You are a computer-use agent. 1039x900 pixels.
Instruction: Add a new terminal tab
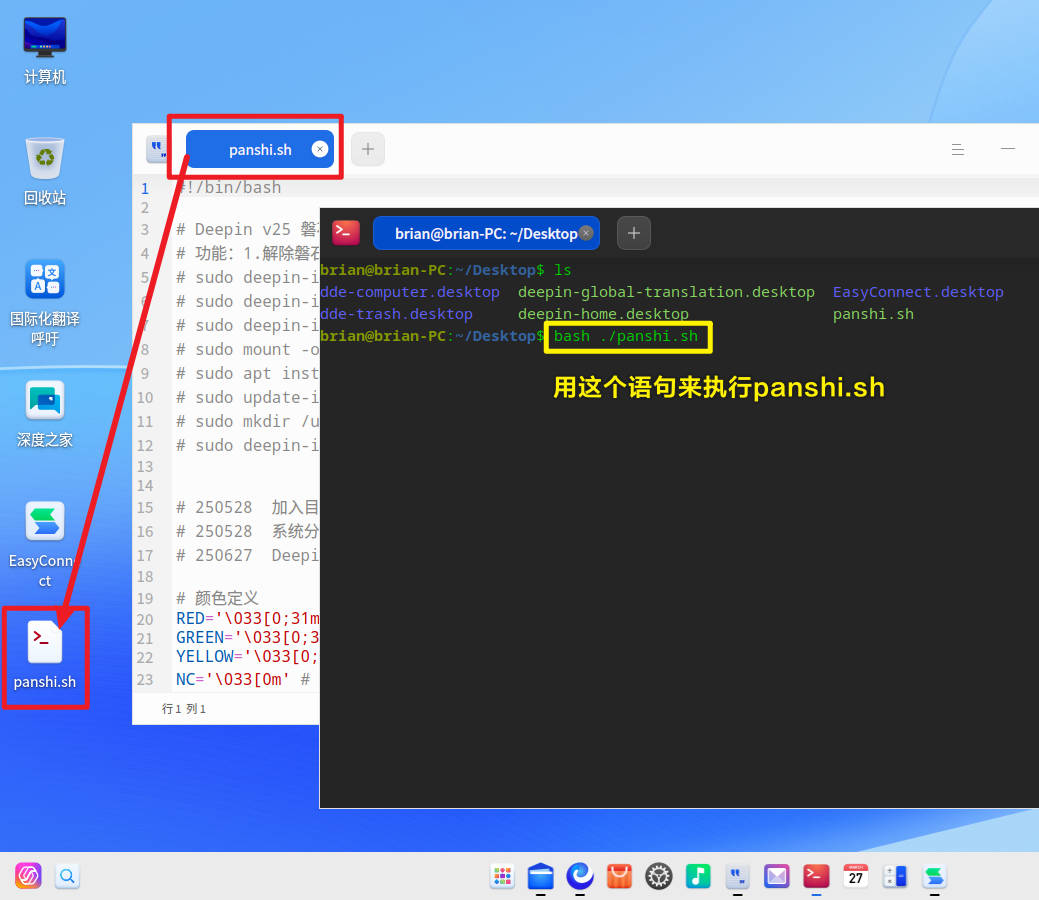click(x=633, y=233)
